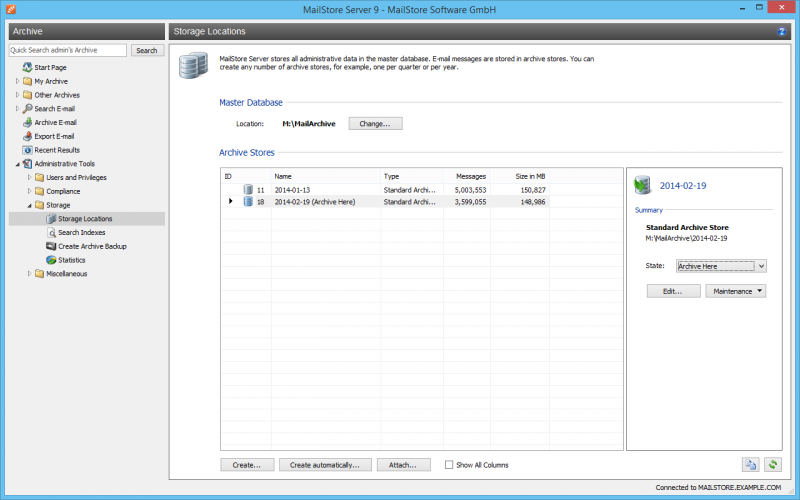Click the Storage folder icon
This screenshot has width=800, height=500.
pos(39,205)
